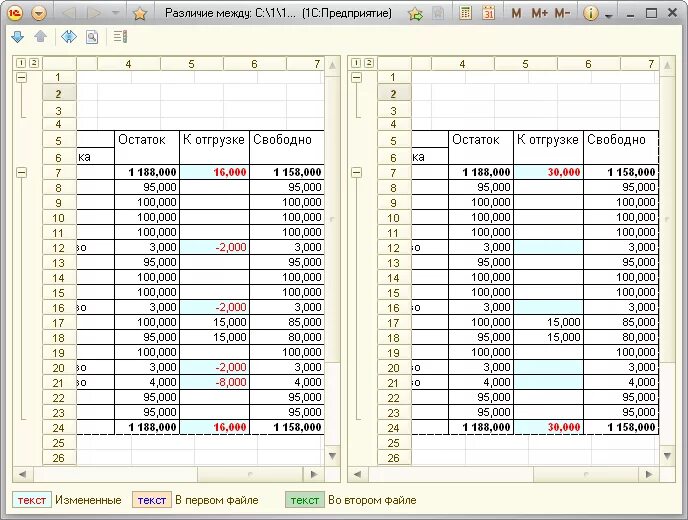Open the magnifier preview icon in toolbar
The image size is (688, 520).
pos(92,37)
